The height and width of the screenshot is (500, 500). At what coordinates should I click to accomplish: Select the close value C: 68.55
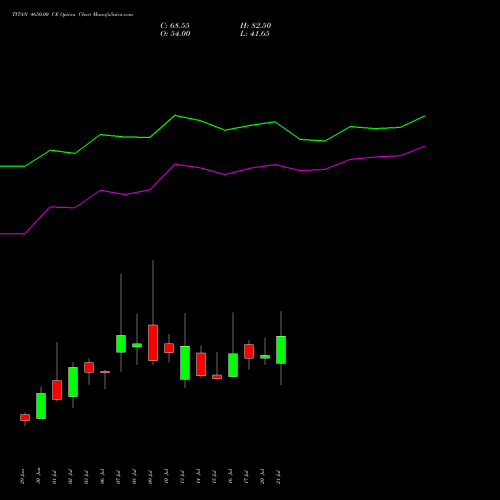click(x=175, y=26)
